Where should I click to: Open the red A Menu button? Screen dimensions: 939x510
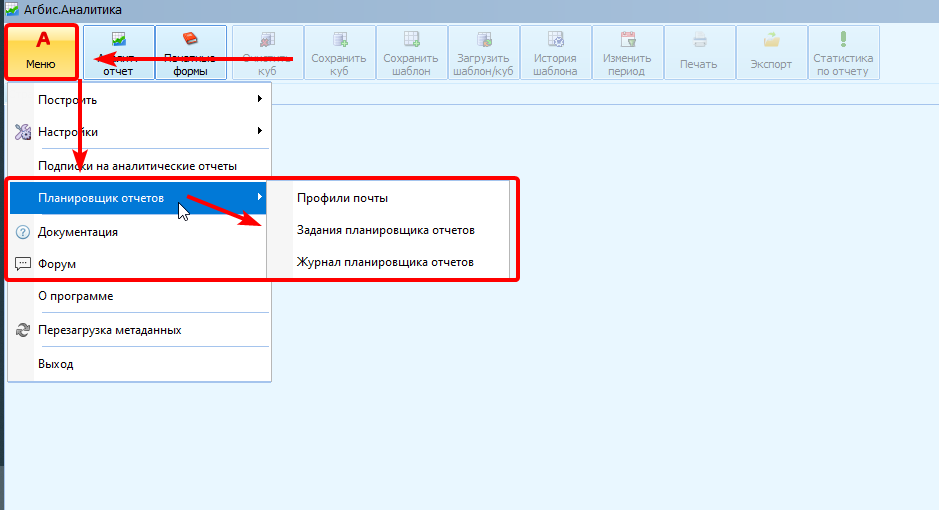(41, 52)
